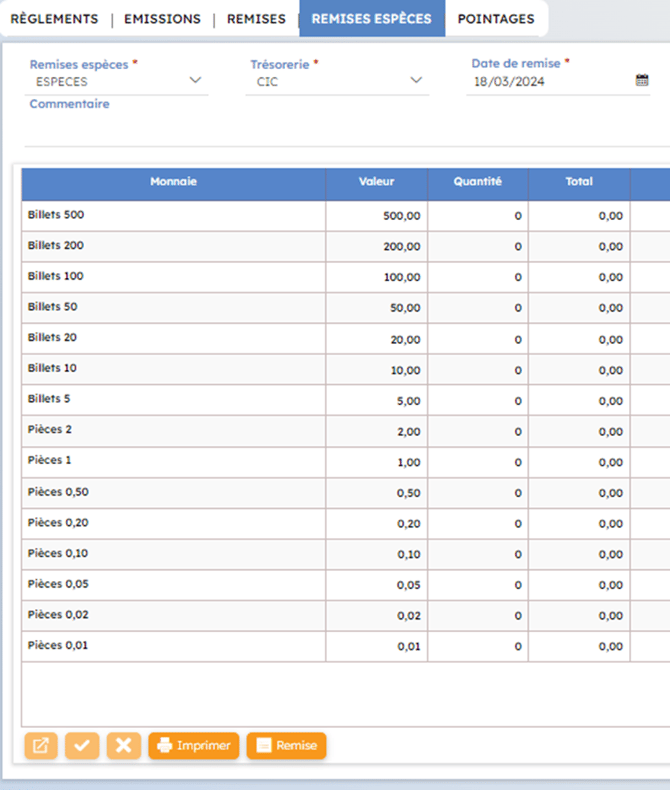Click the quantity cell for Pièces 2

(x=478, y=432)
